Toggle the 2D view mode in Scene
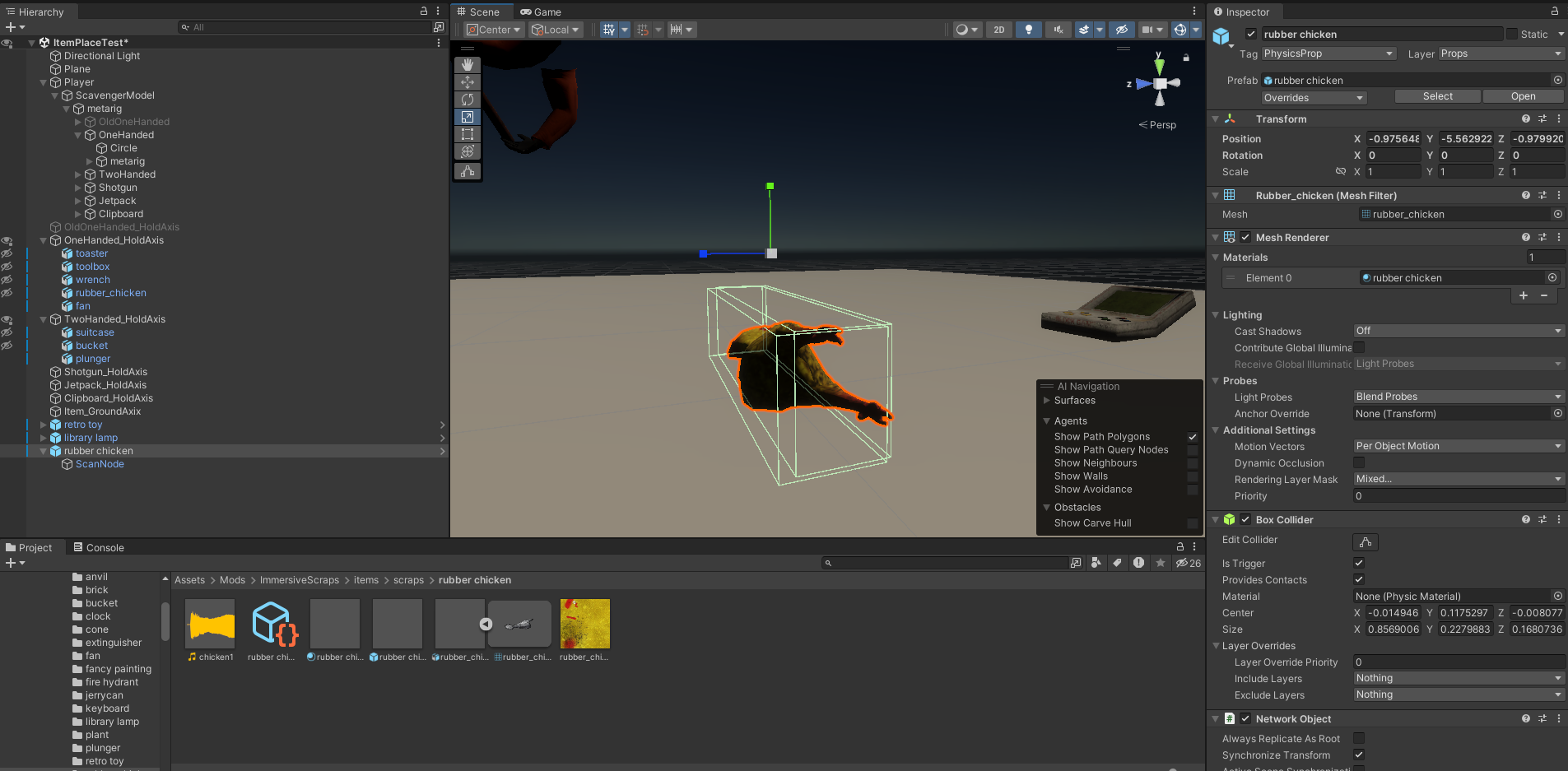This screenshot has width=1568, height=771. (x=999, y=30)
